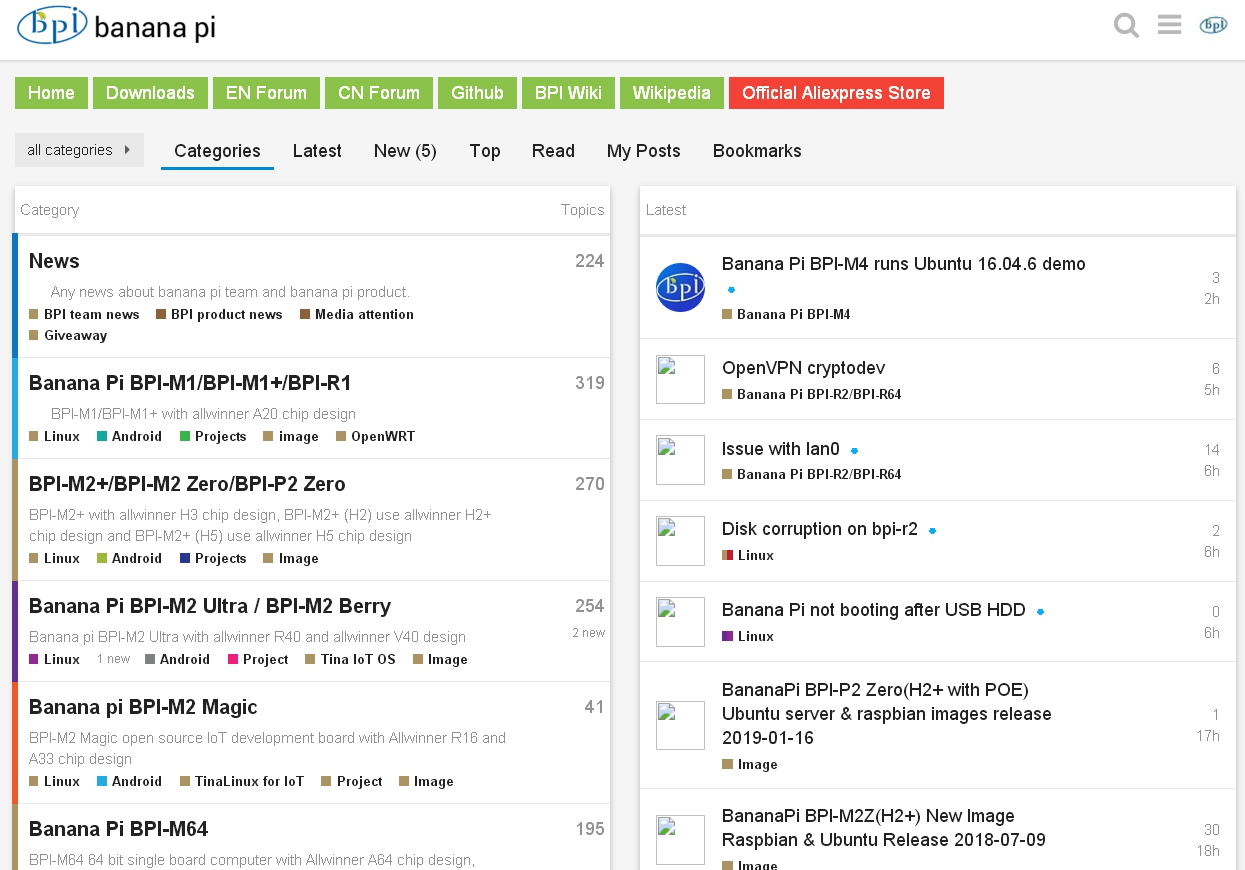
Task: Visit the Official Aliexpress Store button
Action: [x=836, y=93]
